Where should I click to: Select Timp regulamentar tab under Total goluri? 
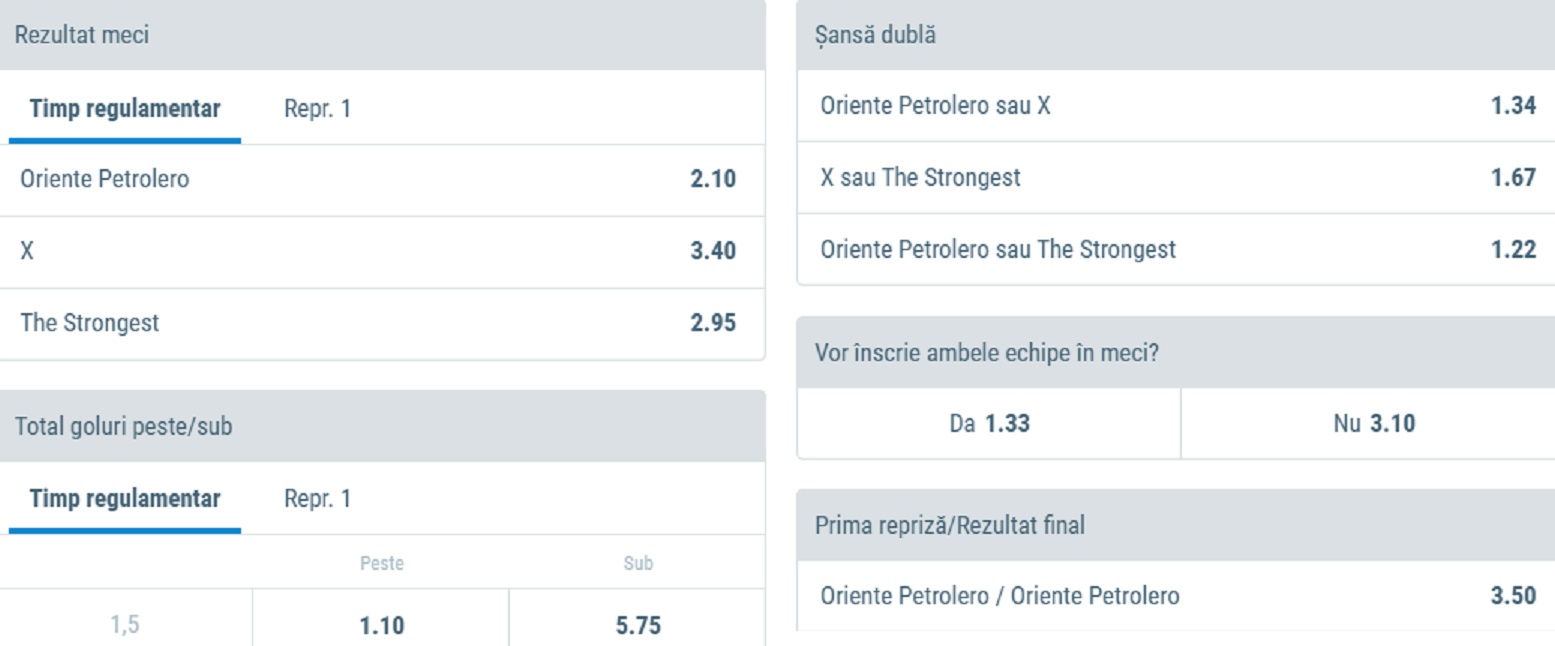coord(125,498)
